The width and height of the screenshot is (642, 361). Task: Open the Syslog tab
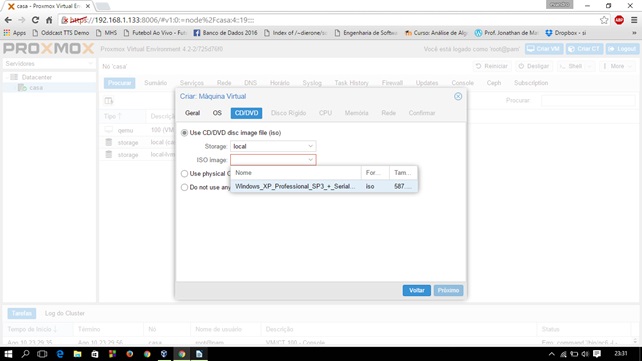click(x=312, y=83)
